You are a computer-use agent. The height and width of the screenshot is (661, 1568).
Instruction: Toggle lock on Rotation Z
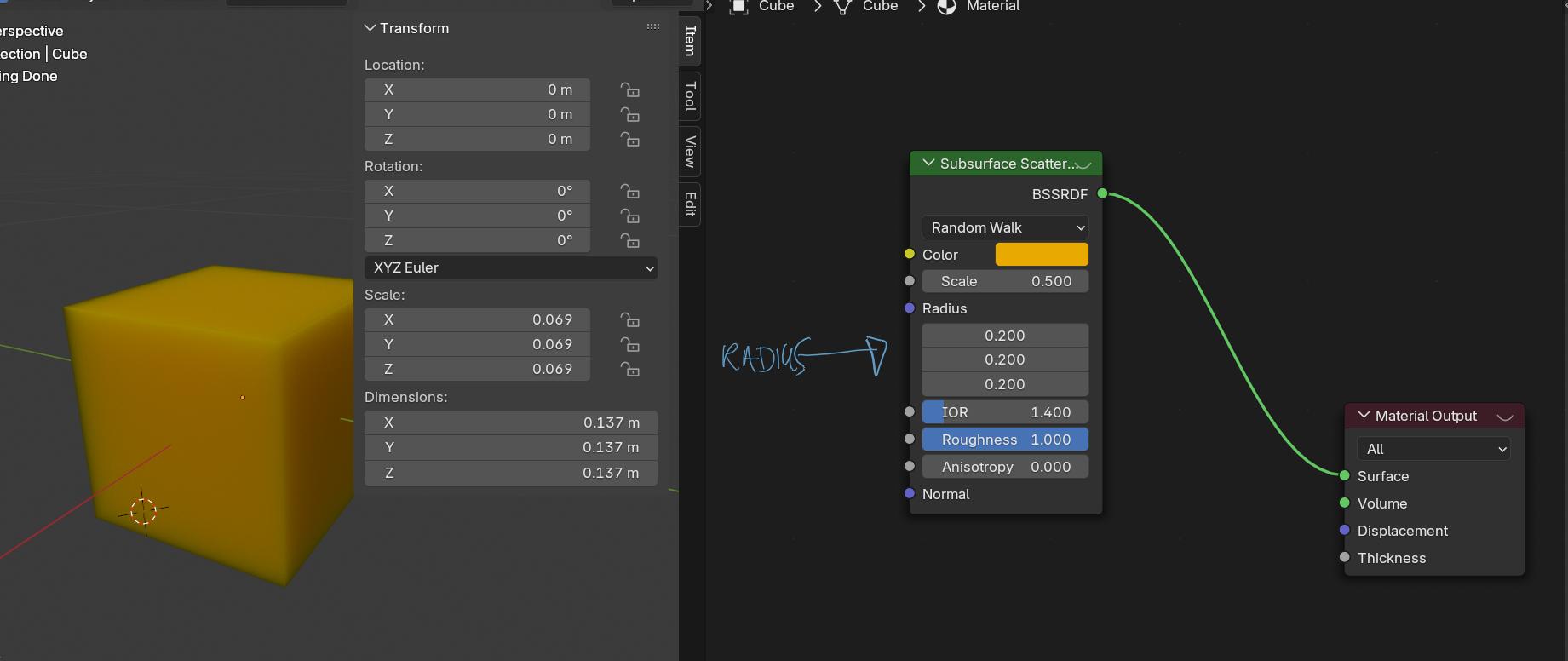(629, 241)
